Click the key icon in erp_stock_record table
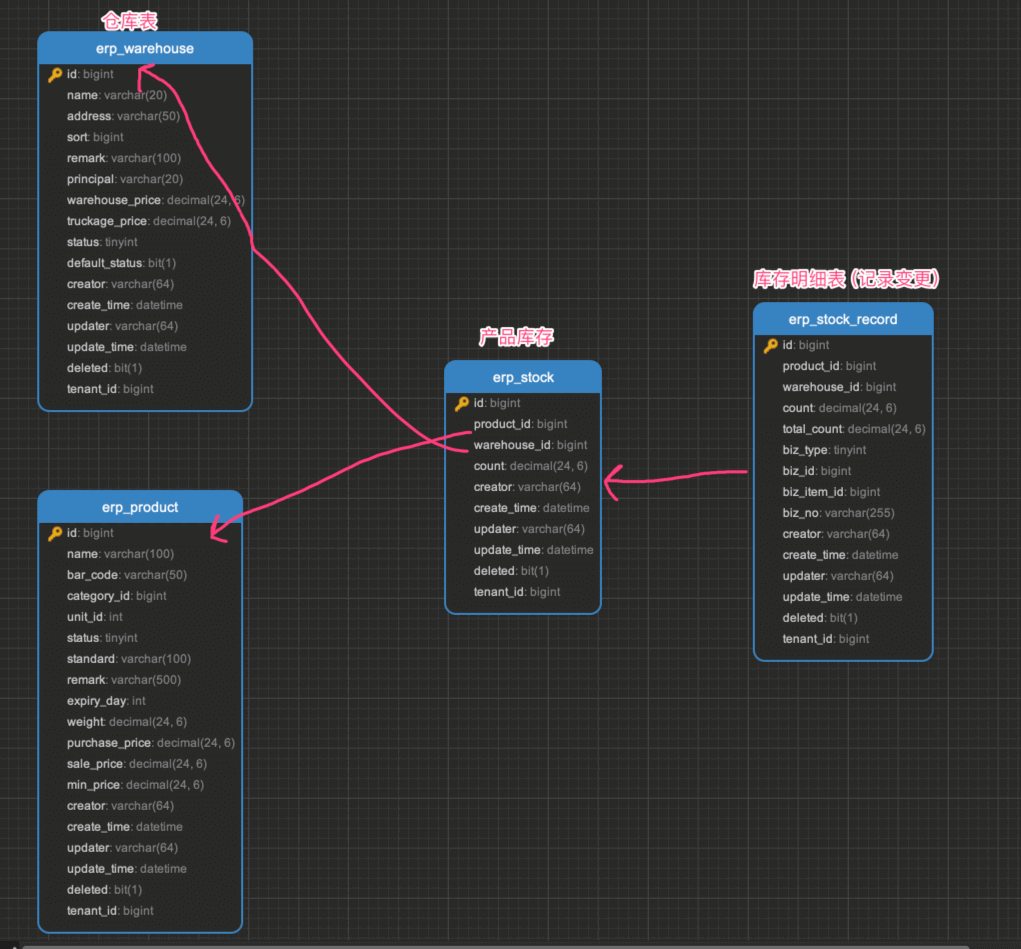1021x949 pixels. click(x=771, y=345)
